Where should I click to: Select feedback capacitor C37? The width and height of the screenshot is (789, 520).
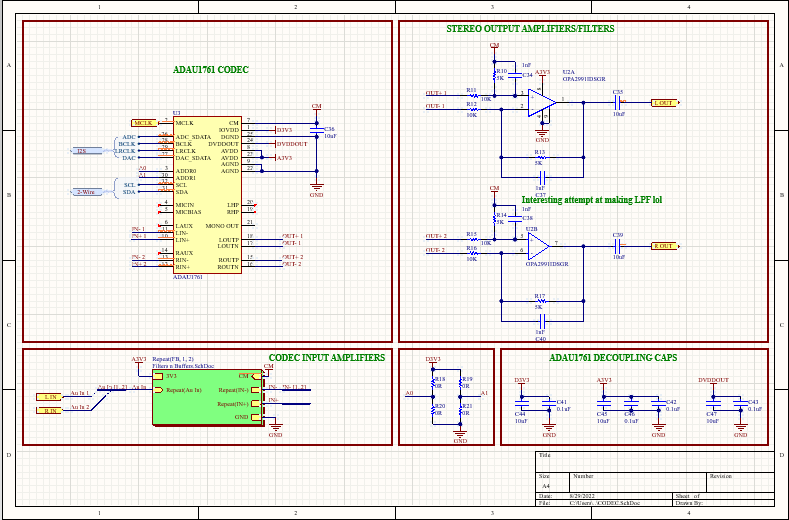[541, 177]
